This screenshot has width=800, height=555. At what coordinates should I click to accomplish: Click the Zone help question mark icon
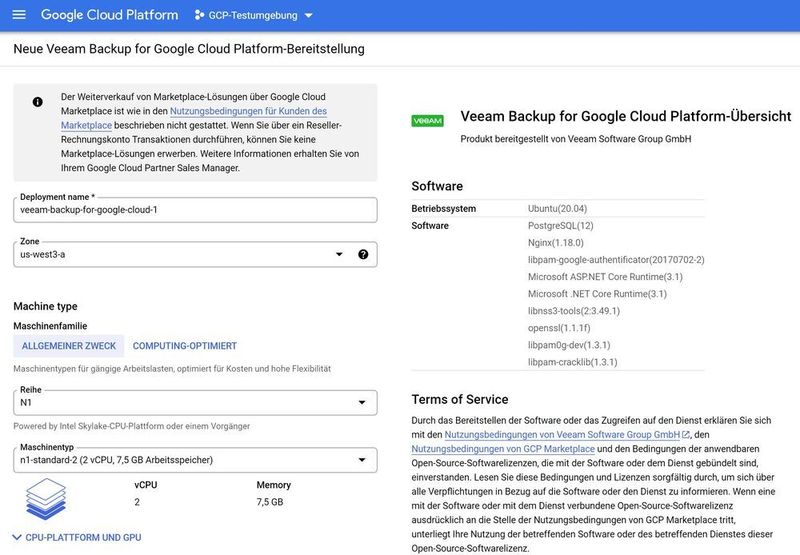363,254
